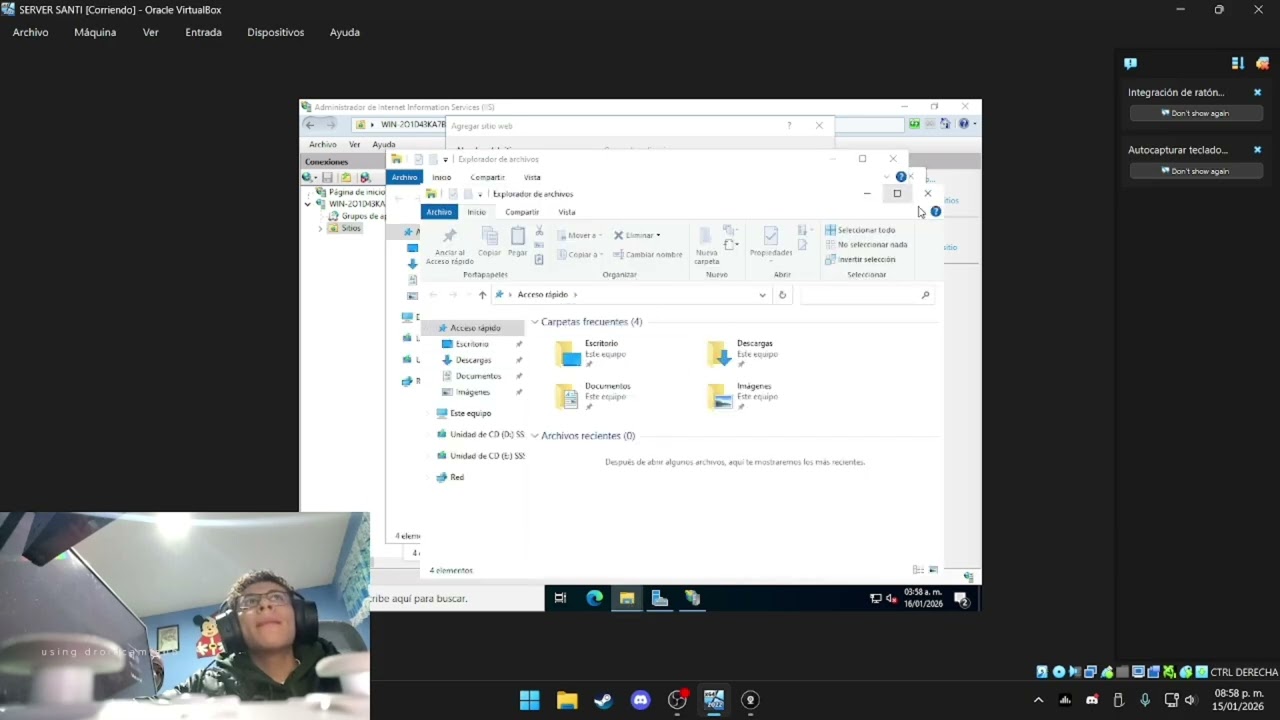Open File Explorer on guest taskbar
The width and height of the screenshot is (1280, 720).
(x=627, y=598)
